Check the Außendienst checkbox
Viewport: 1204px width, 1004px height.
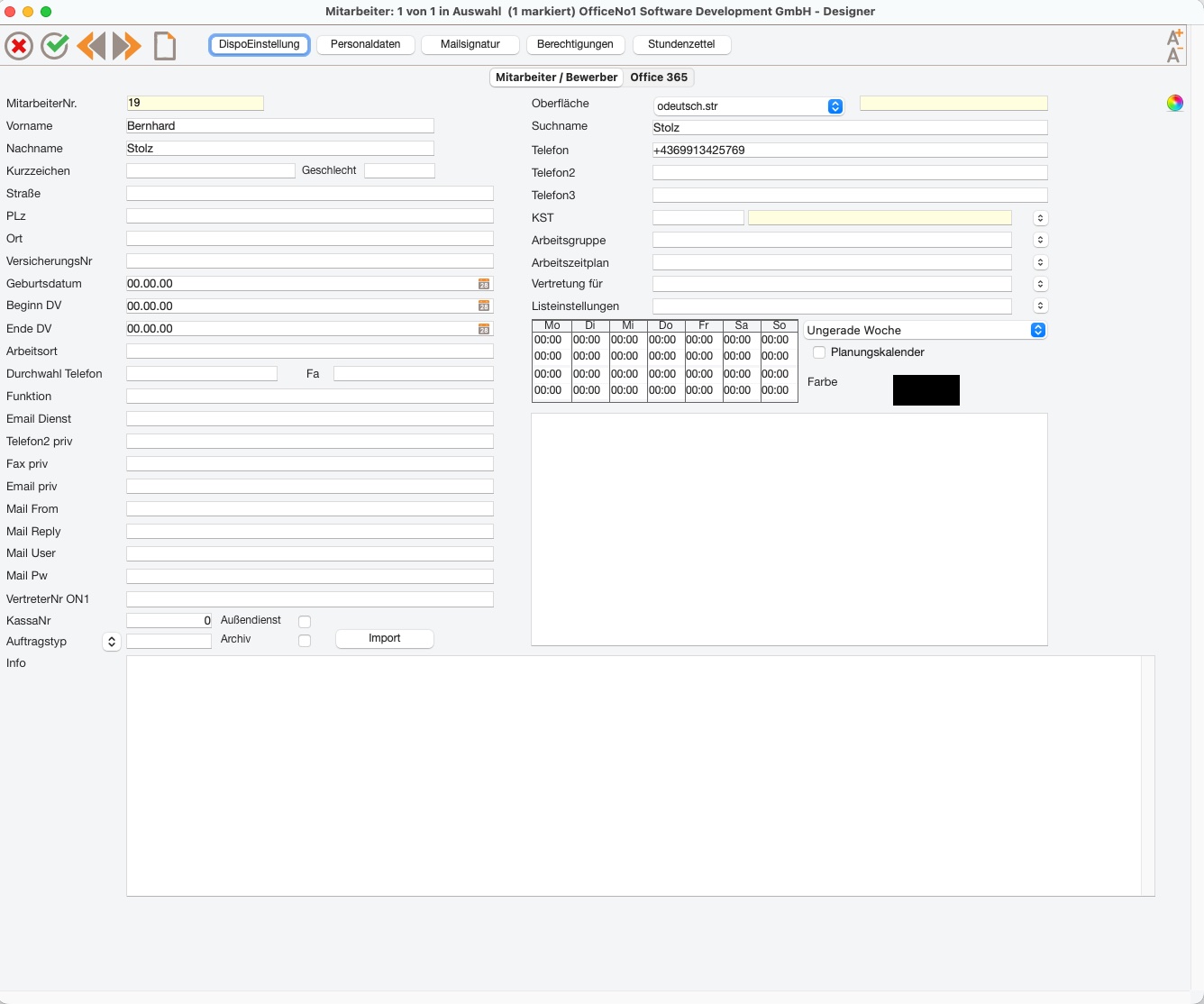pos(305,622)
